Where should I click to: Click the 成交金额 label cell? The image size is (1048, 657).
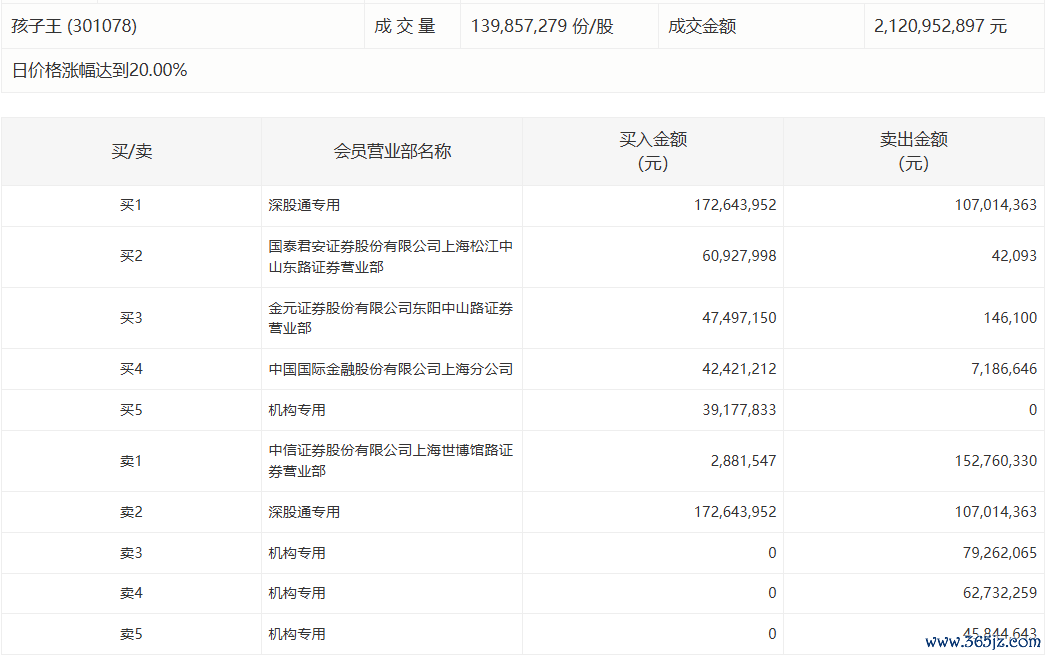[x=702, y=26]
